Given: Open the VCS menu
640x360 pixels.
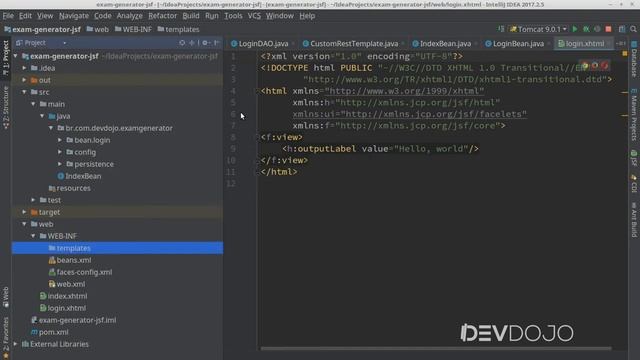Looking at the screenshot, I should pos(254,16).
